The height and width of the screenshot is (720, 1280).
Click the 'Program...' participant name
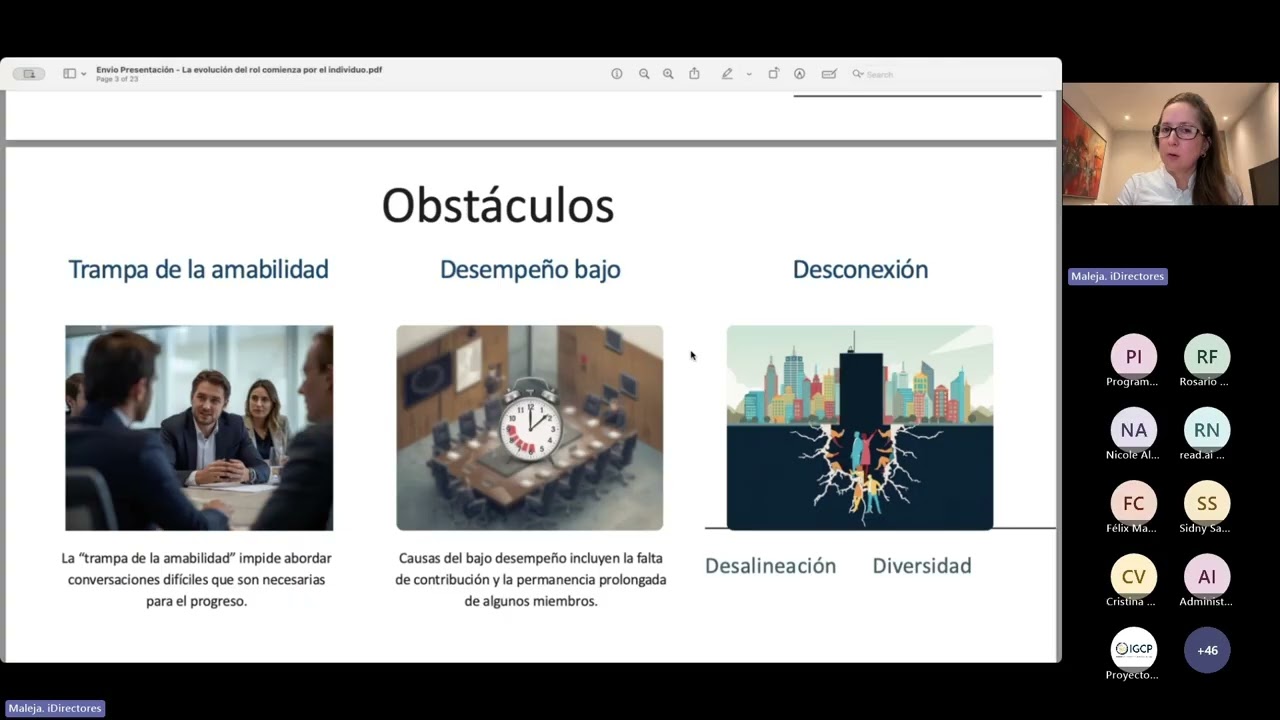point(1133,382)
